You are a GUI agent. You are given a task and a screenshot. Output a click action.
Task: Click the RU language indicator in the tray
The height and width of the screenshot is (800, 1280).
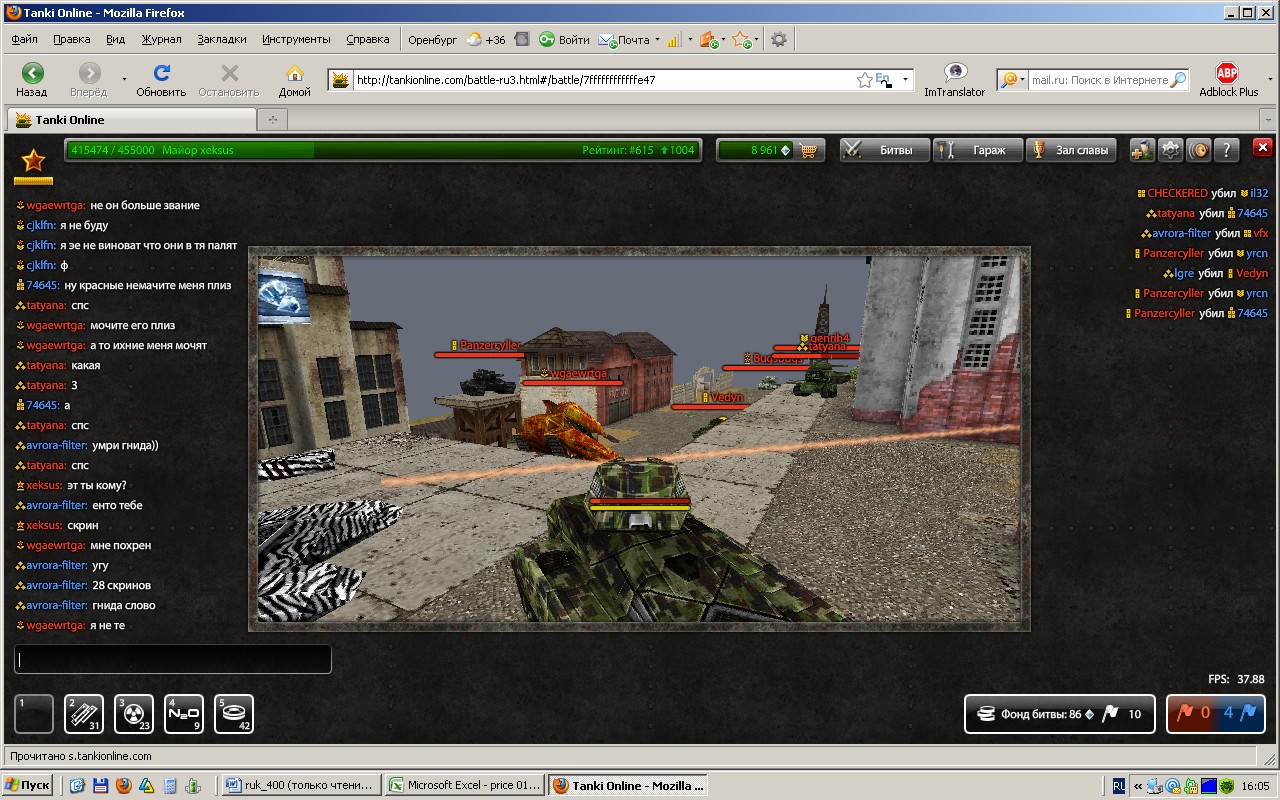[x=1119, y=786]
